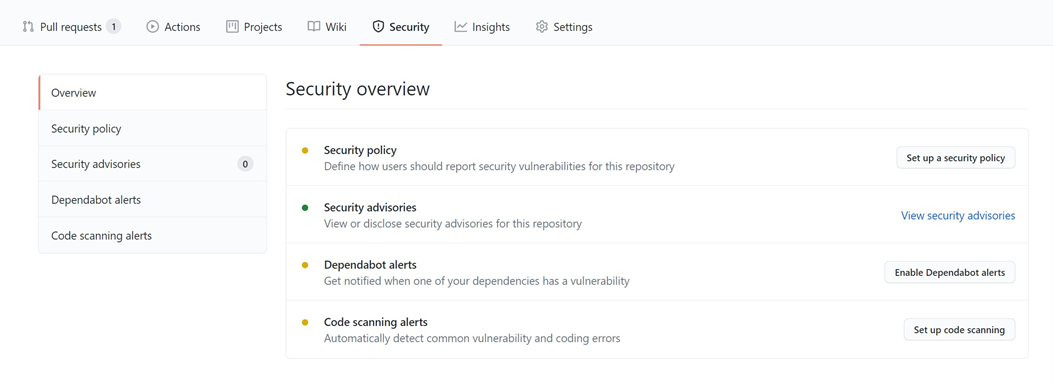Open Code scanning alerts in the sidebar
Image resolution: width=1053 pixels, height=386 pixels.
click(x=152, y=236)
